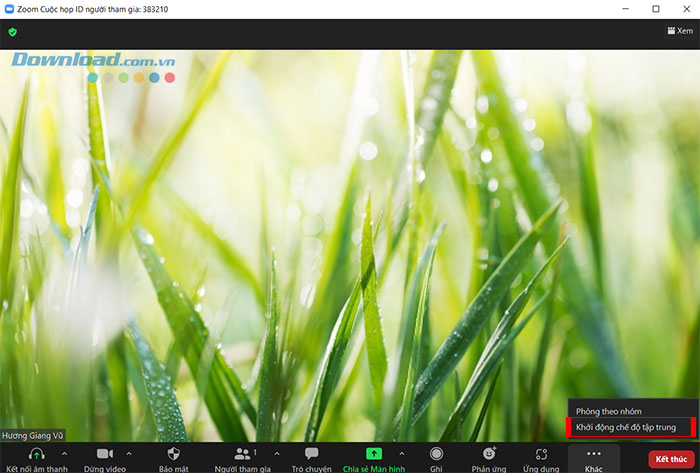Viewport: 700px width, 473px height.
Task: Stop video with Dừng video camera icon
Action: [x=104, y=454]
